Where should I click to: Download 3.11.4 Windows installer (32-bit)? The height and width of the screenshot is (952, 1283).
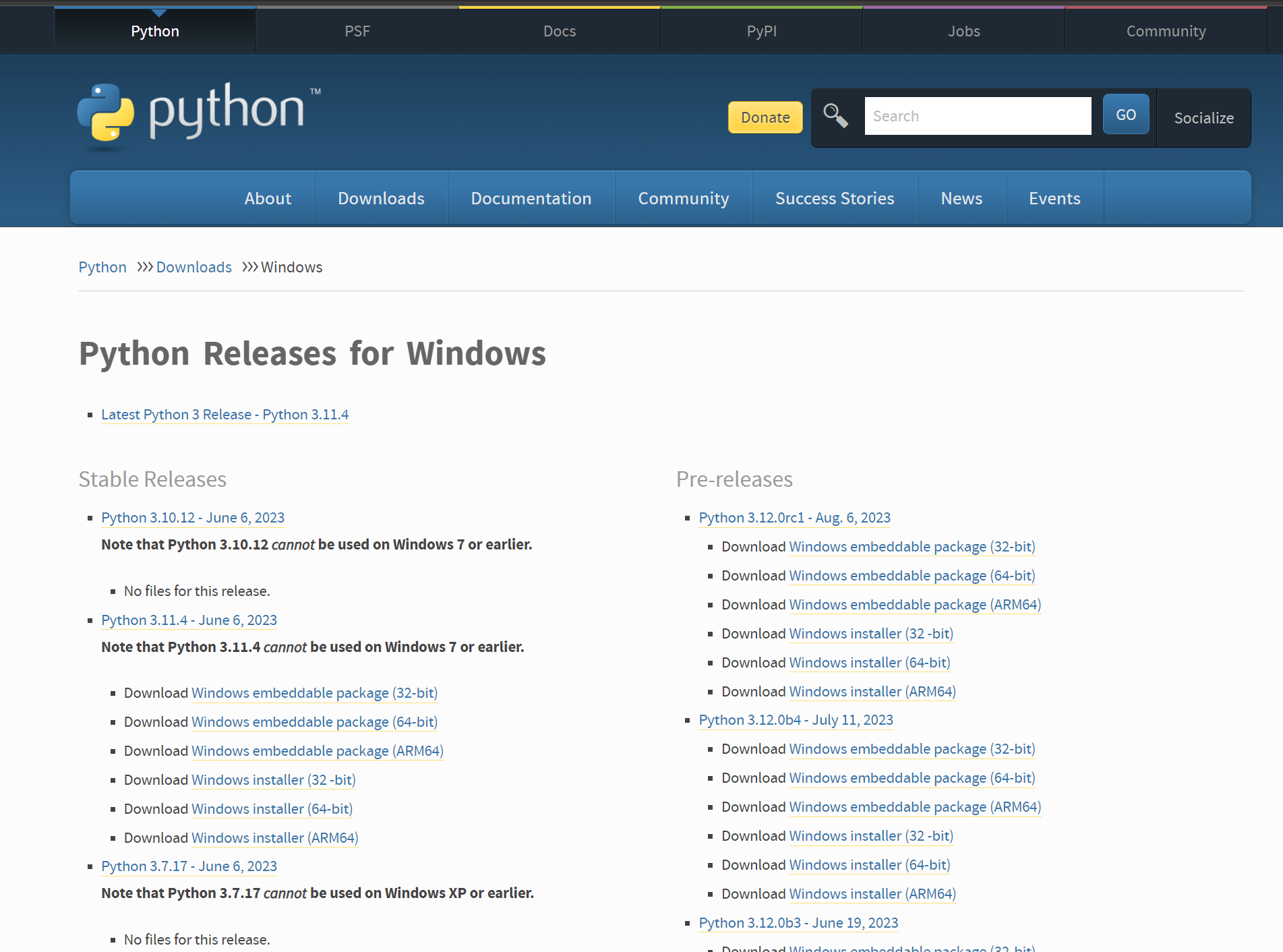tap(273, 779)
